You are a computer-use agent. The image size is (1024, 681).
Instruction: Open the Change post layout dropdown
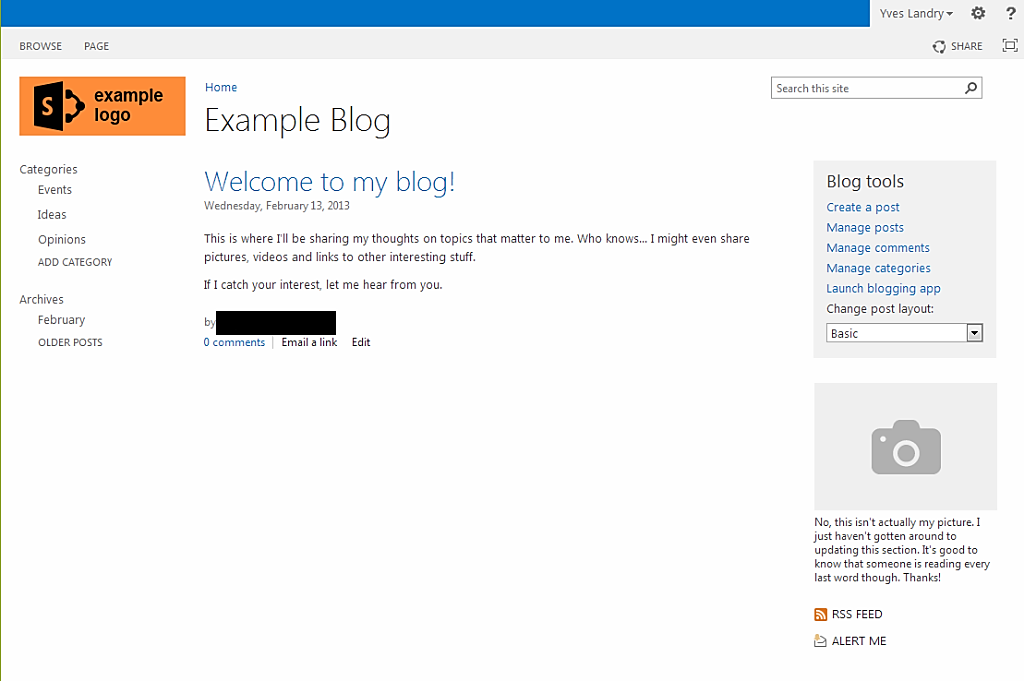(x=974, y=333)
